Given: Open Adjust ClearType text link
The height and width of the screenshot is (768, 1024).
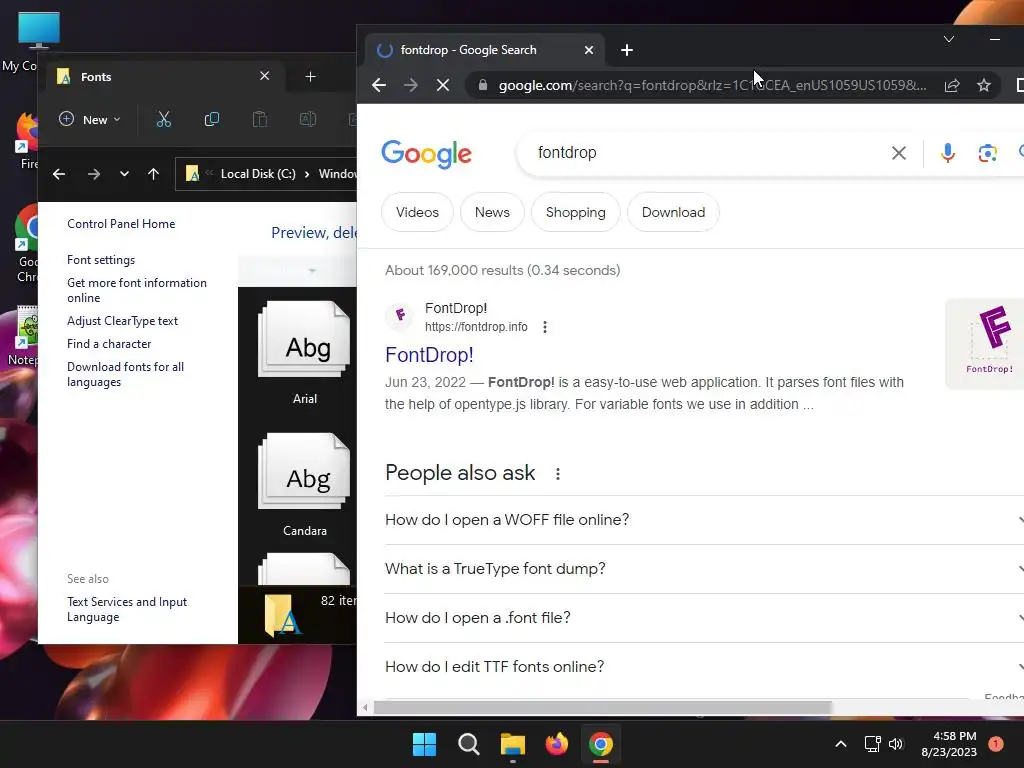Looking at the screenshot, I should pyautogui.click(x=122, y=321).
